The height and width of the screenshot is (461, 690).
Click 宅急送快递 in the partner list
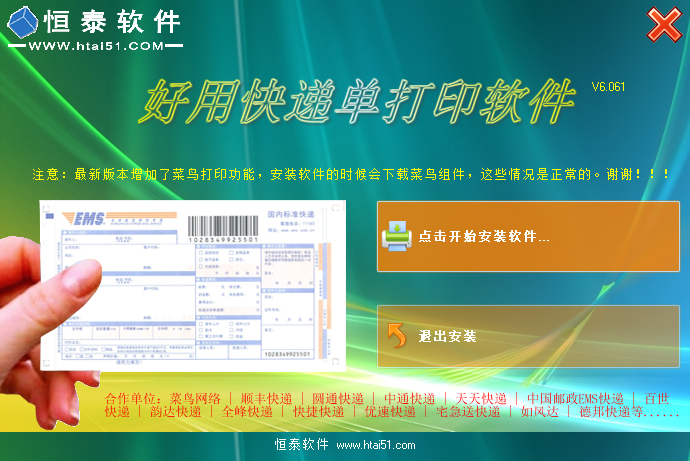(468, 412)
